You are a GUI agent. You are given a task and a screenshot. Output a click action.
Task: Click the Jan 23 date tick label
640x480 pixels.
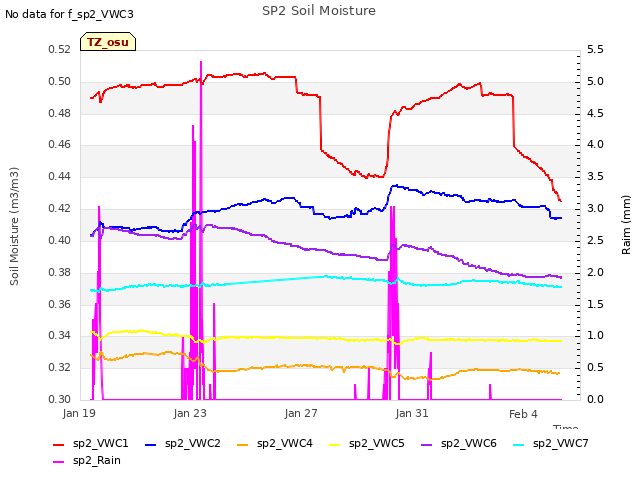click(190, 413)
